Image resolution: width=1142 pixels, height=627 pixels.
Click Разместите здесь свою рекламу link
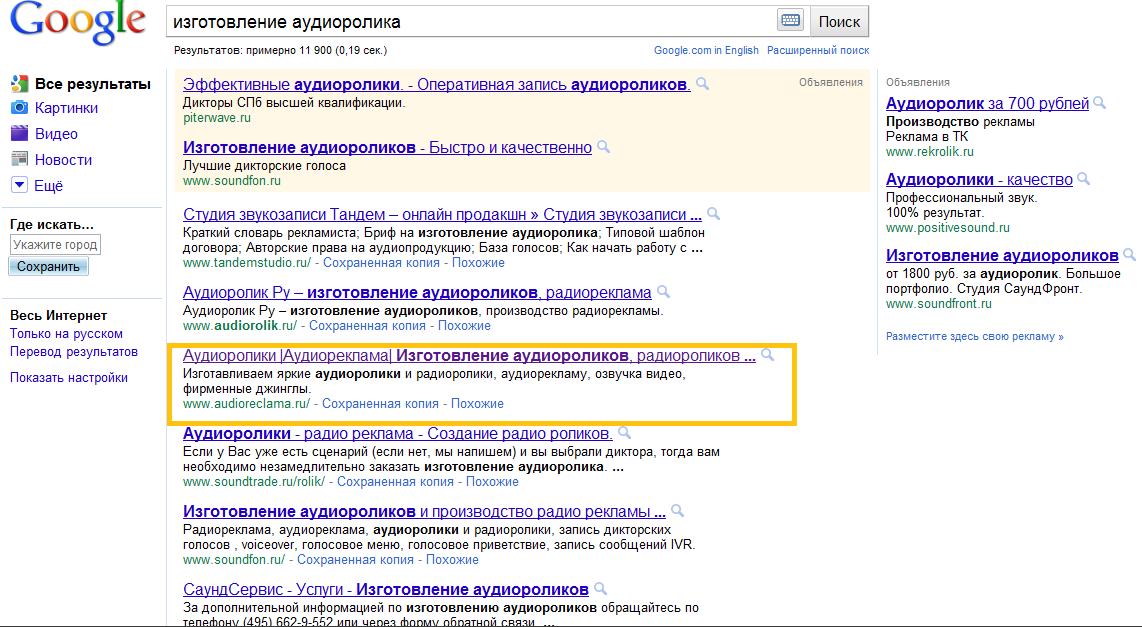tap(974, 336)
